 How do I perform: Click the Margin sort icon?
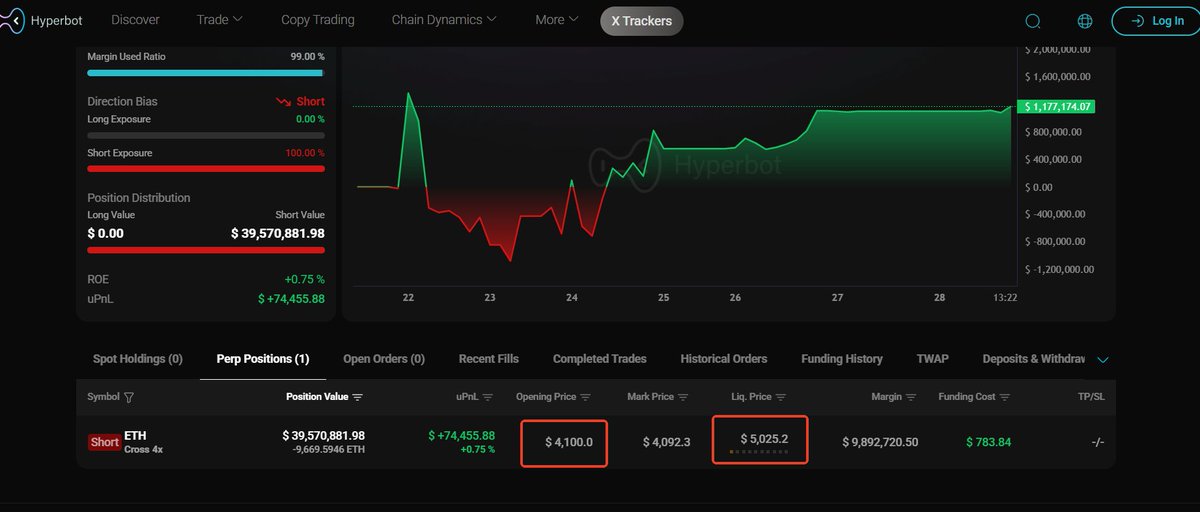tap(912, 397)
